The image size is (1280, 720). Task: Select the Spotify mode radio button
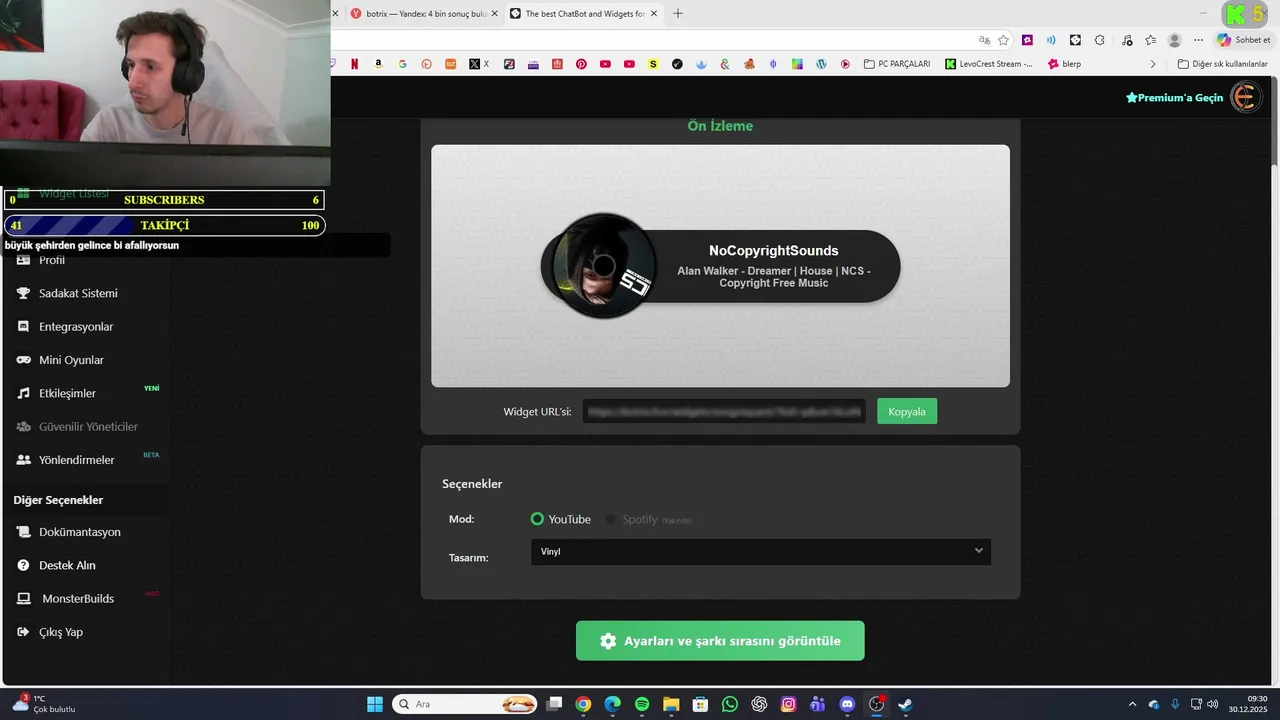pos(611,519)
